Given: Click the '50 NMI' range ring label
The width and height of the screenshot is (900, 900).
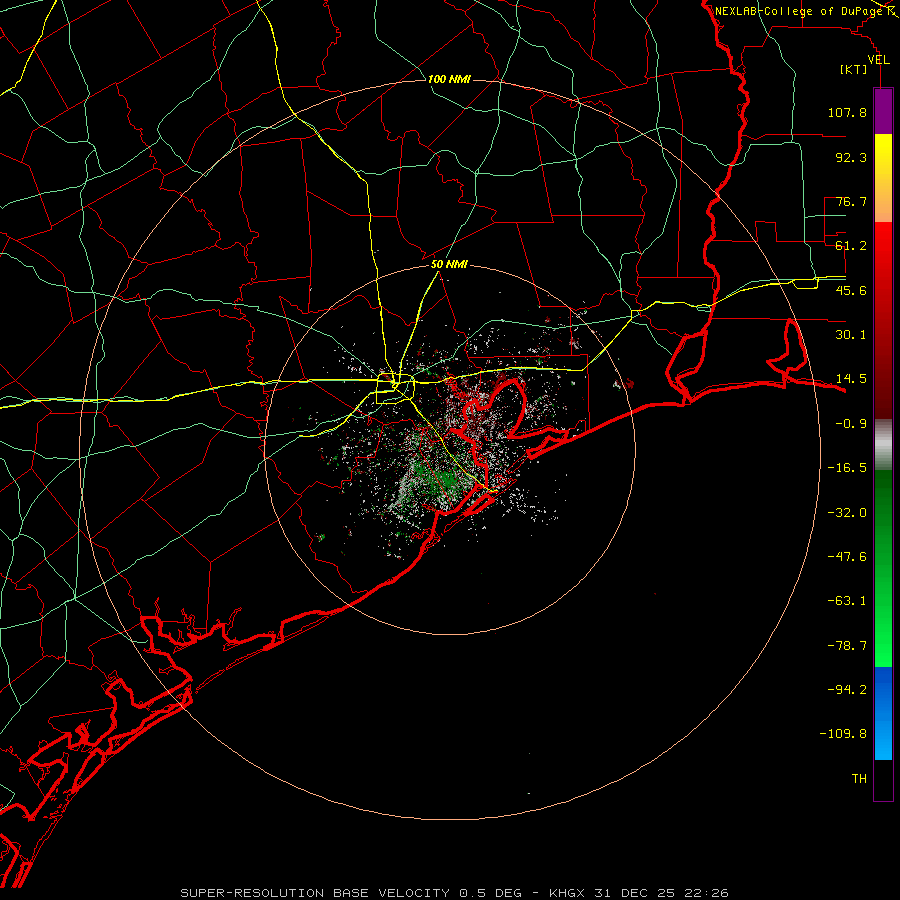Looking at the screenshot, I should 449,265.
